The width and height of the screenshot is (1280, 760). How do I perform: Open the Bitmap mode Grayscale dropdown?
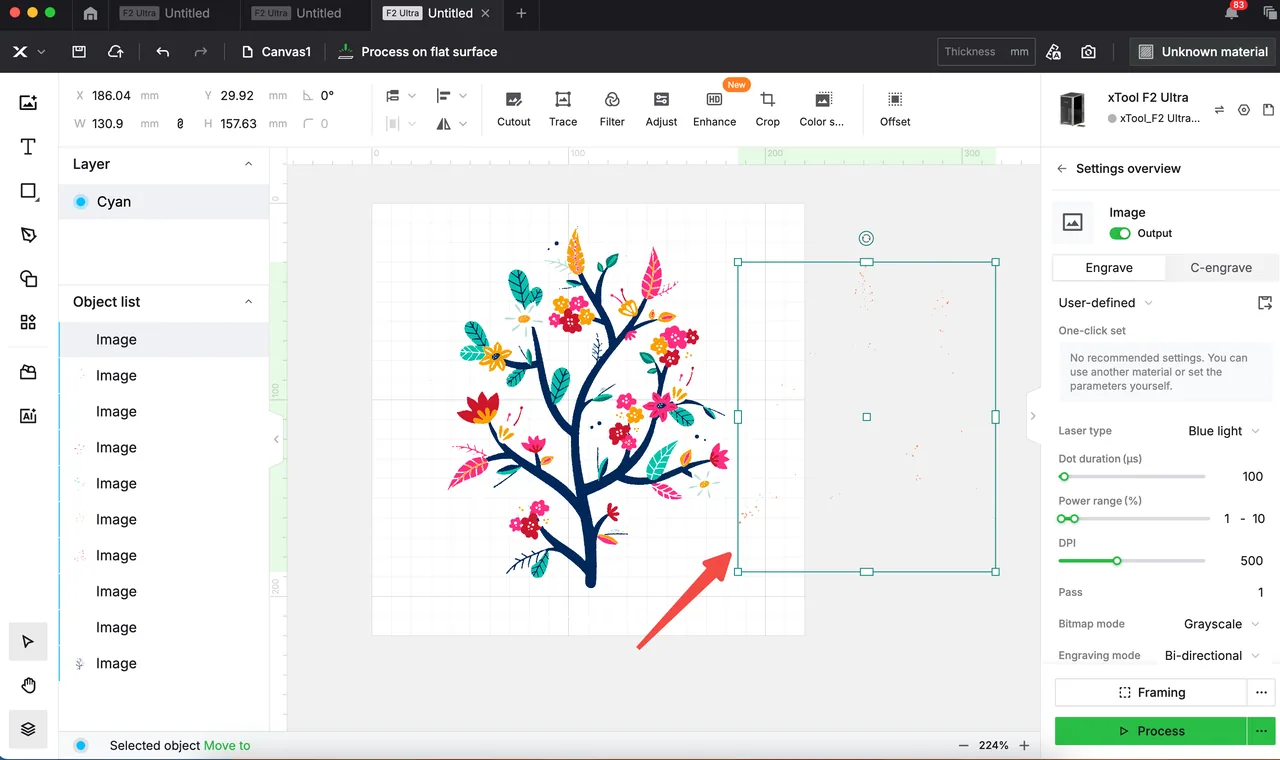pyautogui.click(x=1222, y=624)
